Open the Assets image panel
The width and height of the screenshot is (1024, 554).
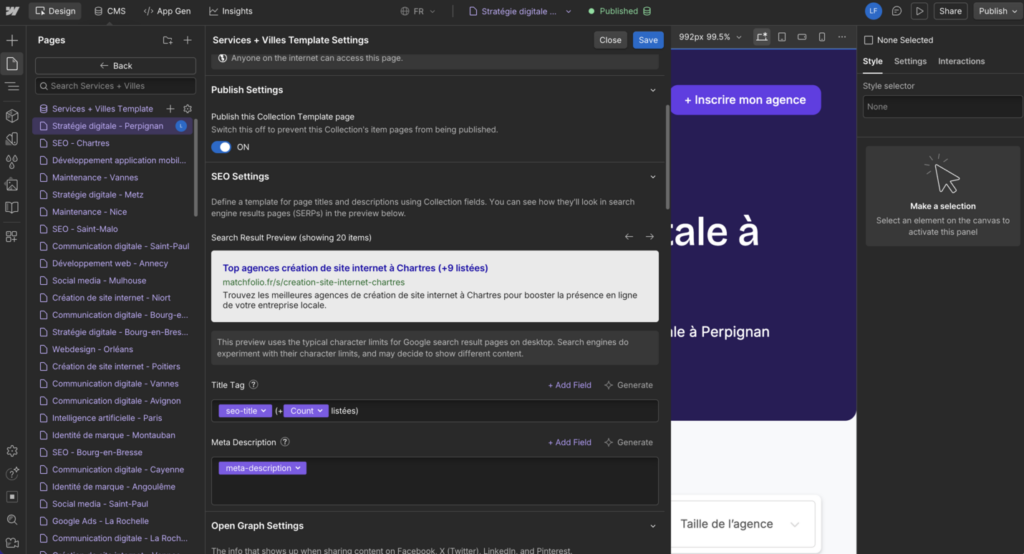pyautogui.click(x=12, y=184)
